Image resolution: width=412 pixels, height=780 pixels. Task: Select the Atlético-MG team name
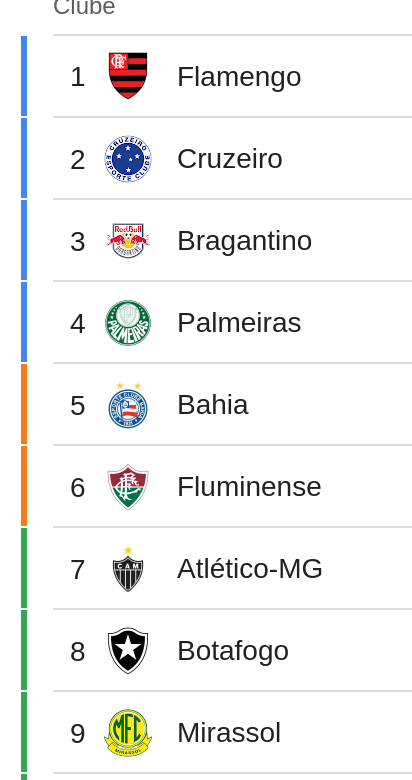click(x=250, y=569)
